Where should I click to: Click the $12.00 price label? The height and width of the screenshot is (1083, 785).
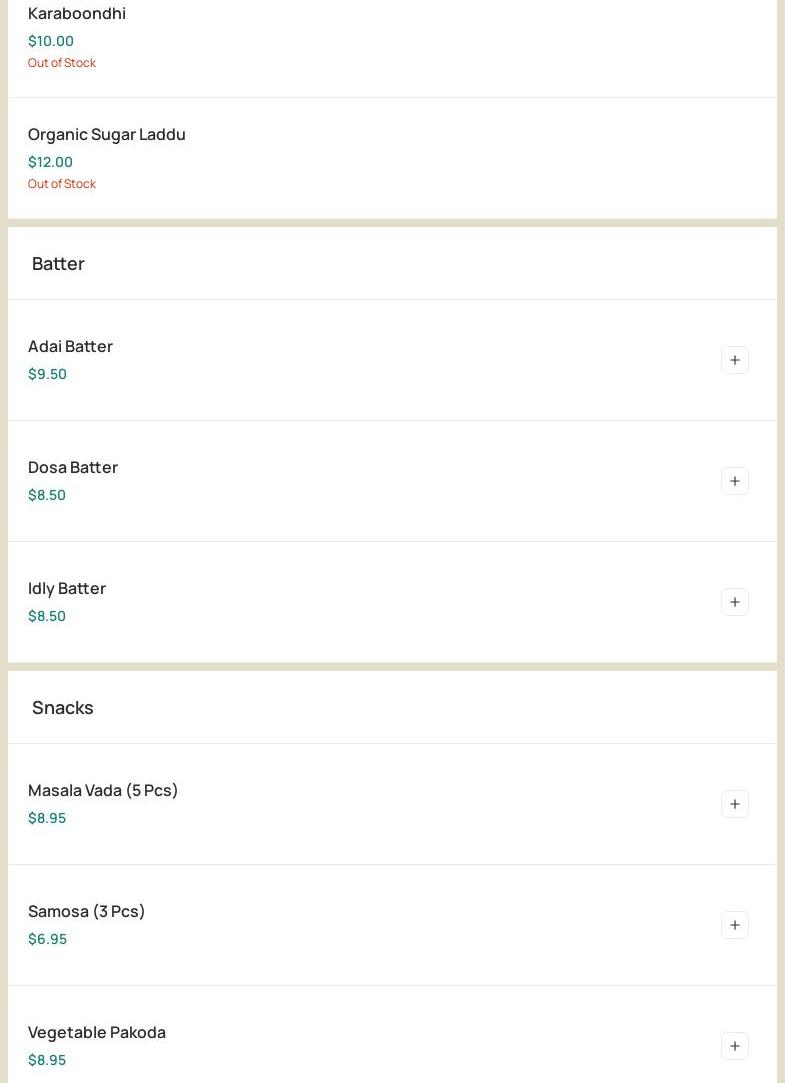pos(50,162)
